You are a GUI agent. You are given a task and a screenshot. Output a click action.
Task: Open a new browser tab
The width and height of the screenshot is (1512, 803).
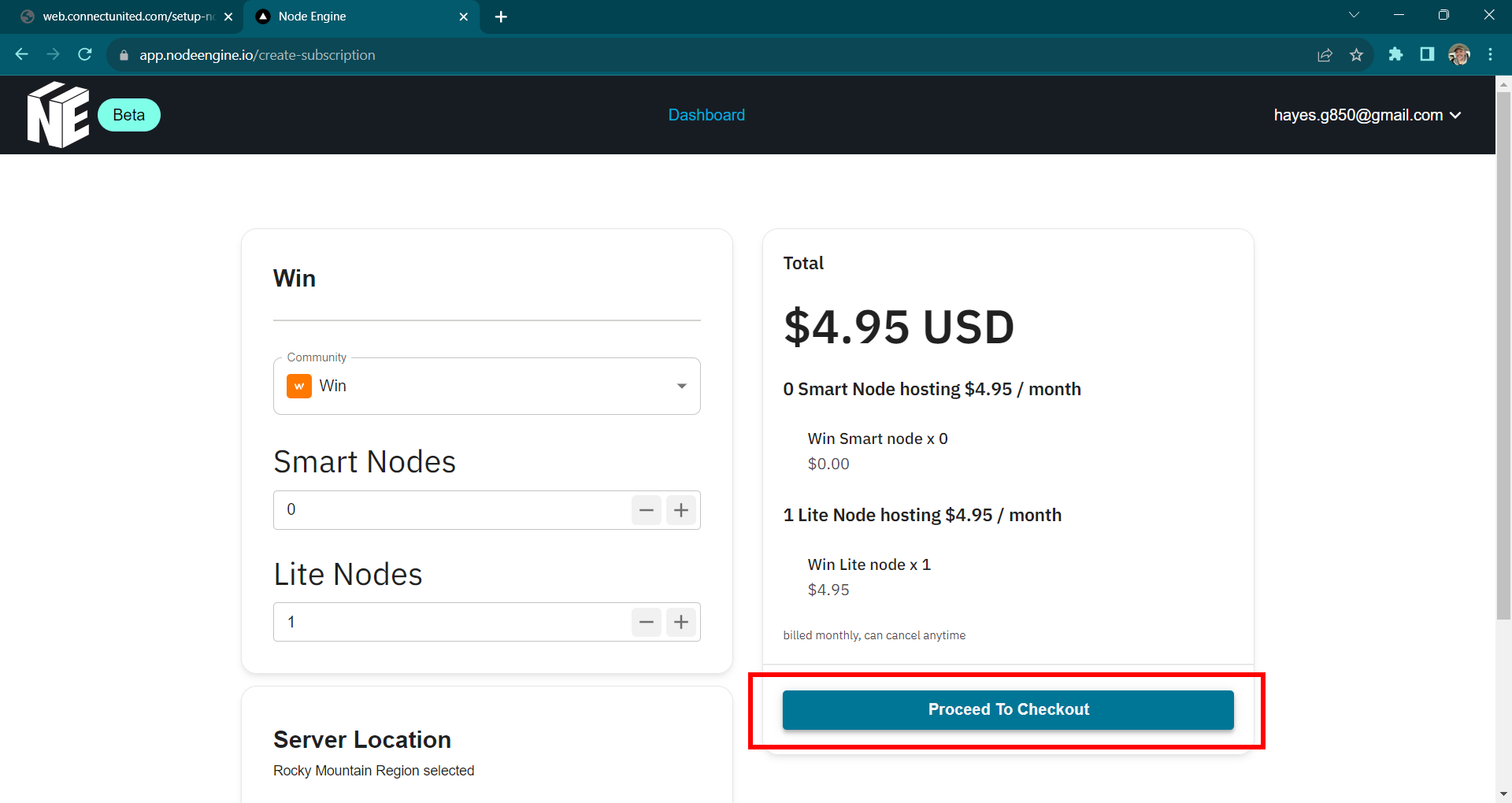(x=501, y=17)
